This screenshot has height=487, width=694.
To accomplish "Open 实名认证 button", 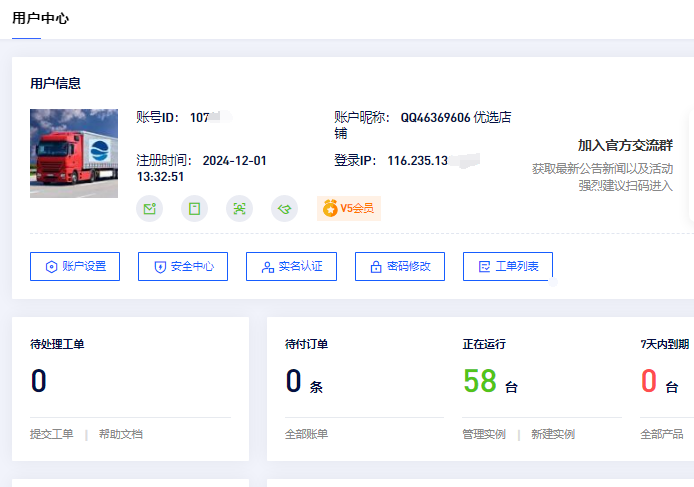I will [291, 267].
